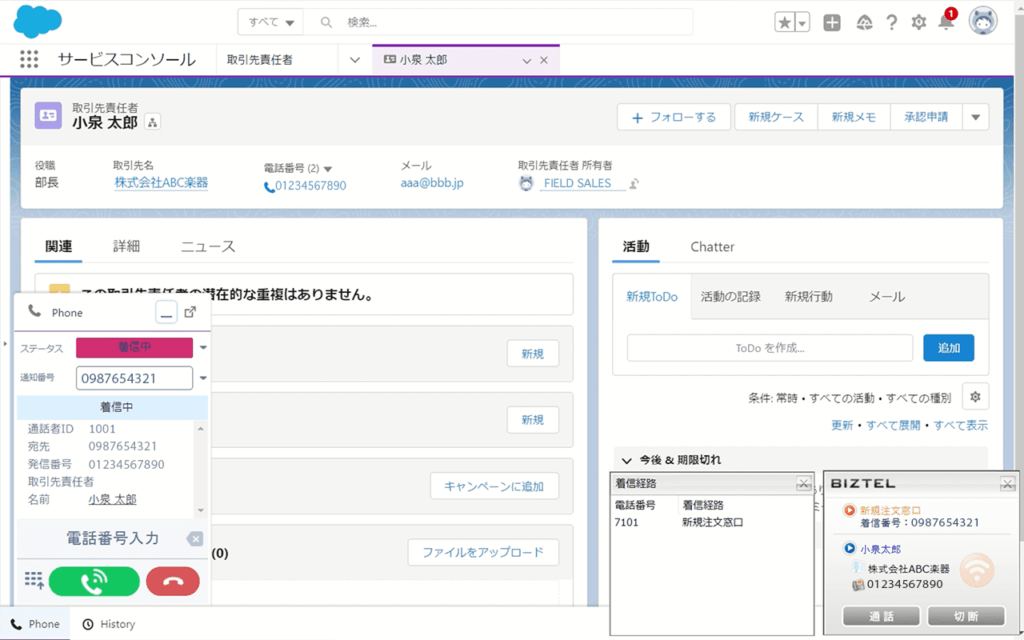Viewport: 1024px width, 640px height.
Task: Pop out the Phone softphone panel
Action: pyautogui.click(x=191, y=312)
